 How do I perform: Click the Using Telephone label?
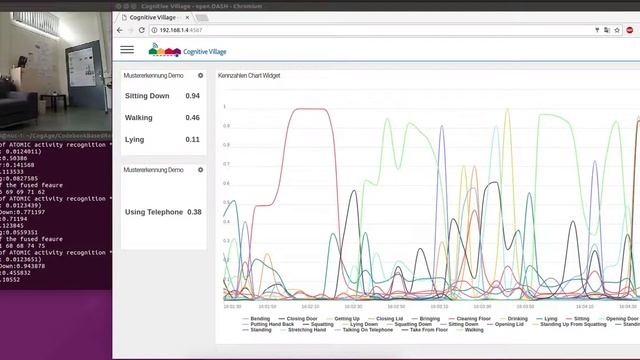(x=154, y=212)
